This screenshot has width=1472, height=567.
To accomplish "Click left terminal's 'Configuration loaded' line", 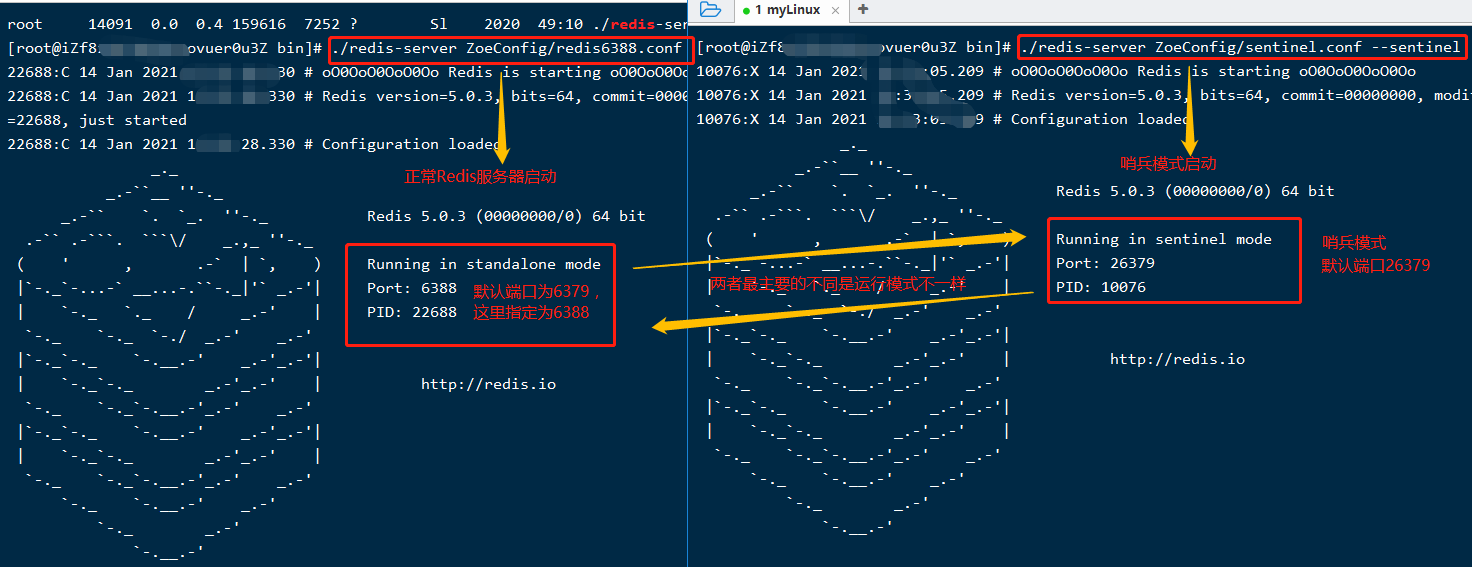I will tap(253, 144).
